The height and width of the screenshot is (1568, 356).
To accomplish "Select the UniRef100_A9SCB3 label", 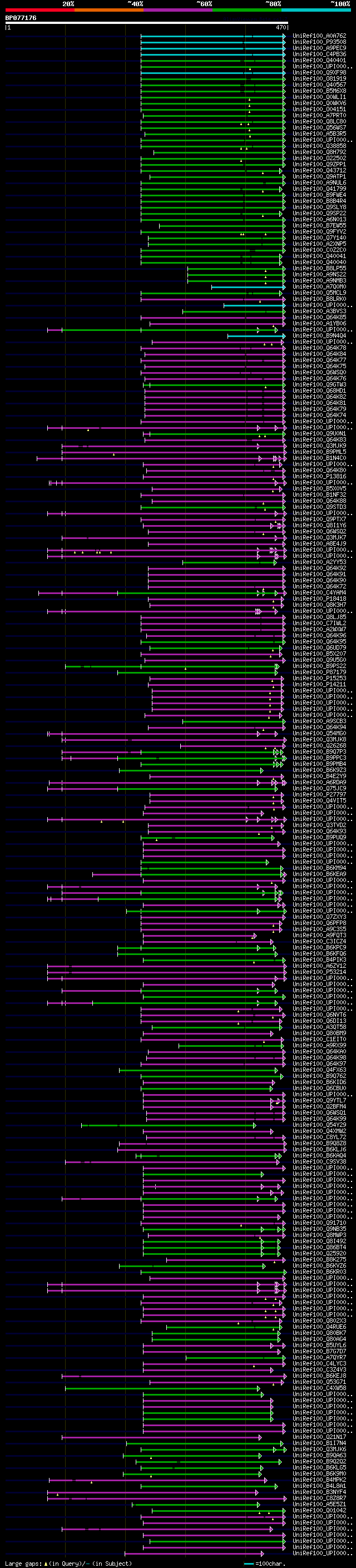I will click(x=319, y=721).
